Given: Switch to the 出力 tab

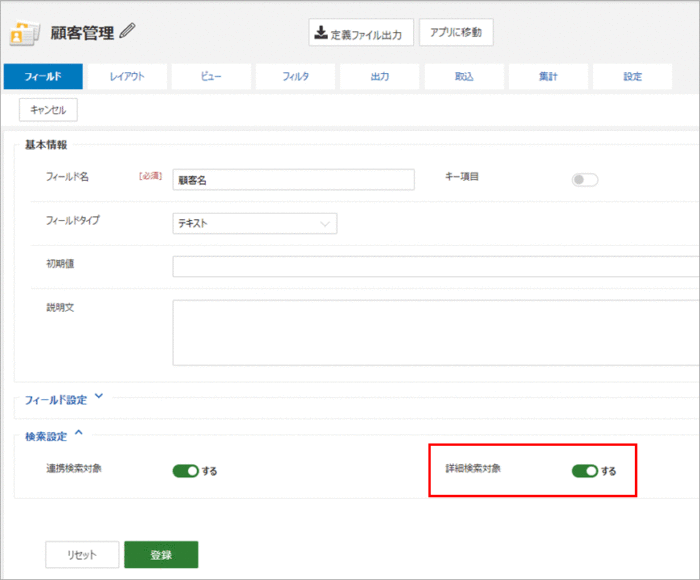Looking at the screenshot, I should click(379, 76).
